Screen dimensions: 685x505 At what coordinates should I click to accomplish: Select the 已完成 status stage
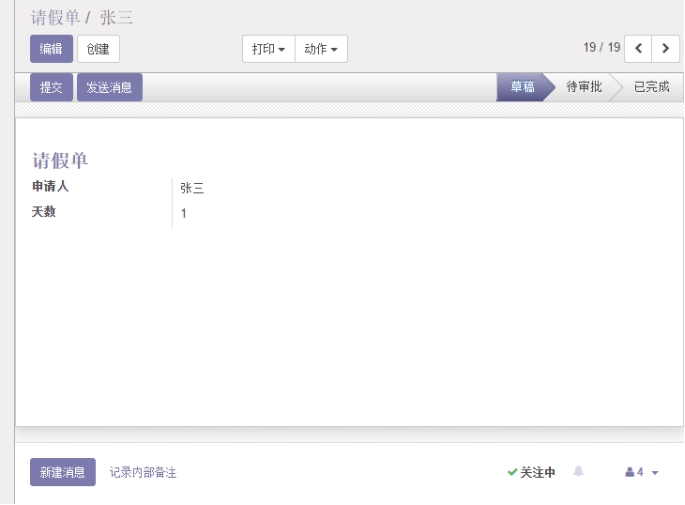(x=651, y=87)
